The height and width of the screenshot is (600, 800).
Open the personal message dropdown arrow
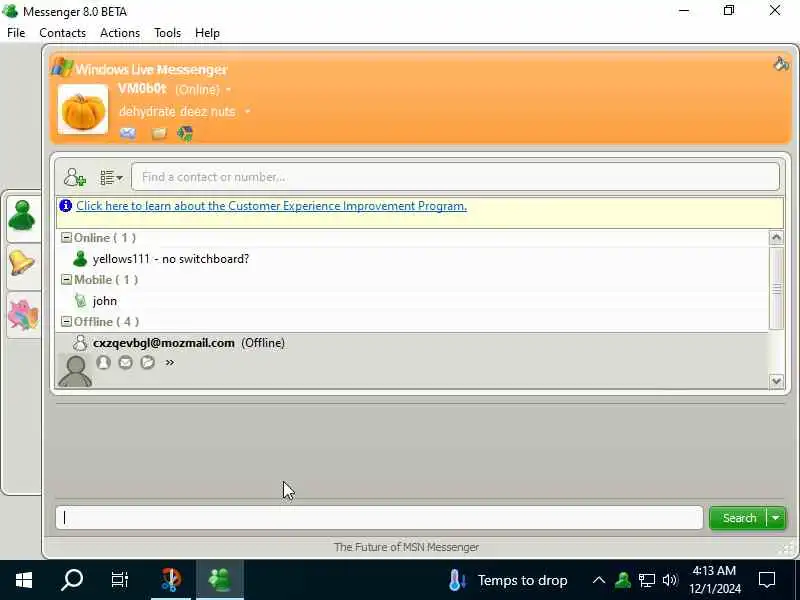coord(247,111)
